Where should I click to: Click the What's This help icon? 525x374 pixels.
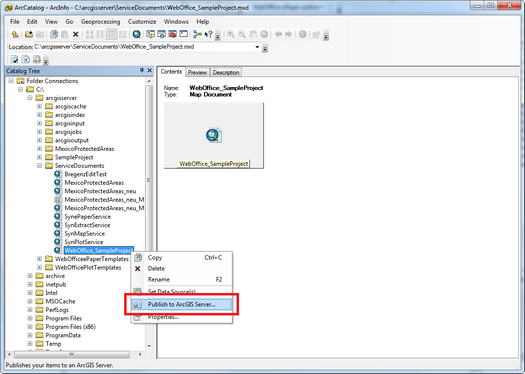tap(209, 34)
